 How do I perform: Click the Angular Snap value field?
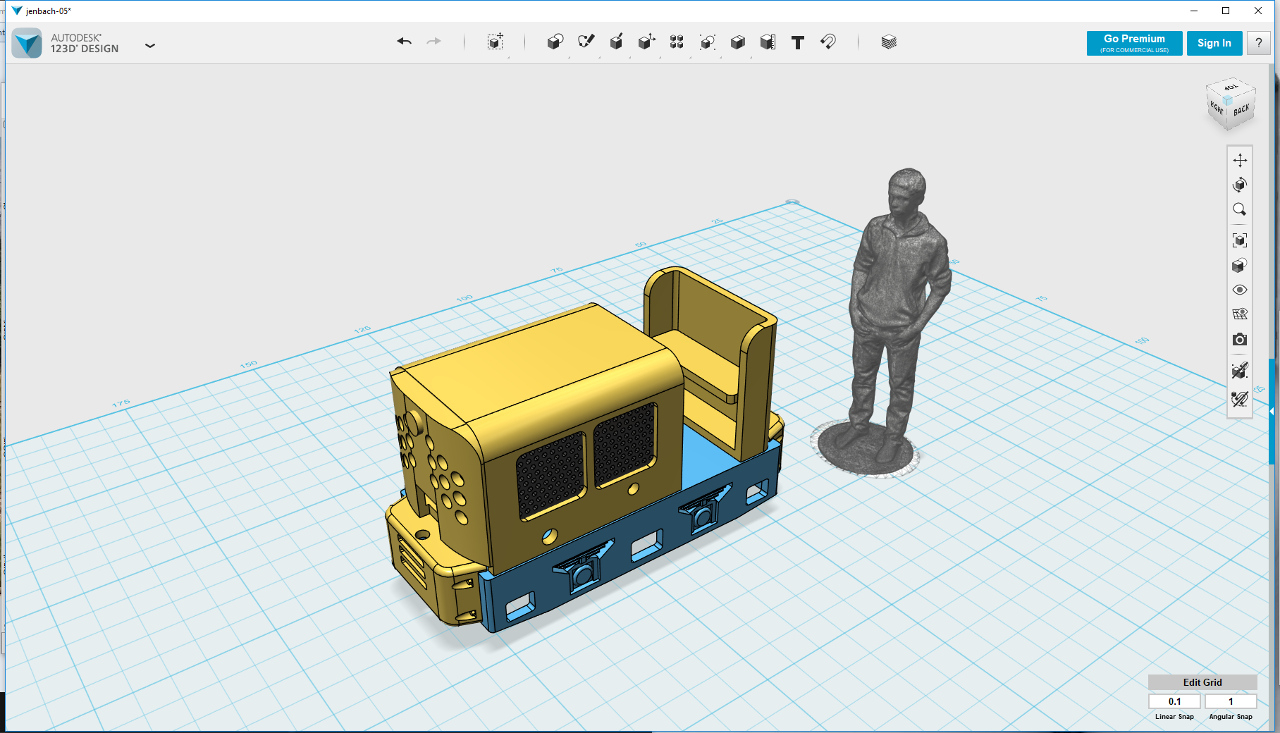click(1231, 702)
